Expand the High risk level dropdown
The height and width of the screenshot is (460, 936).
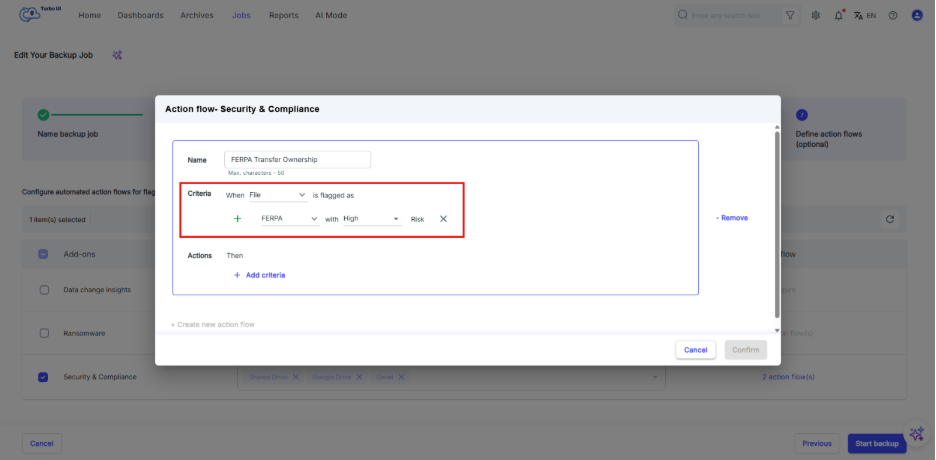coord(371,219)
